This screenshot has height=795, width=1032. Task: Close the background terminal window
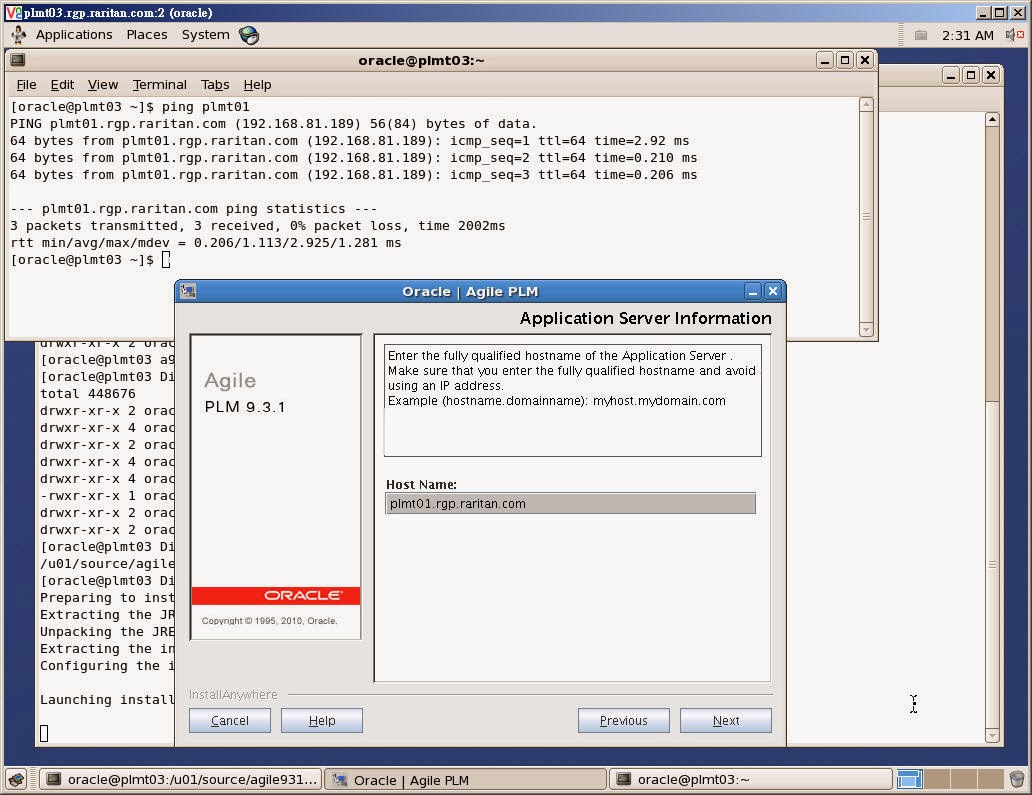[991, 75]
